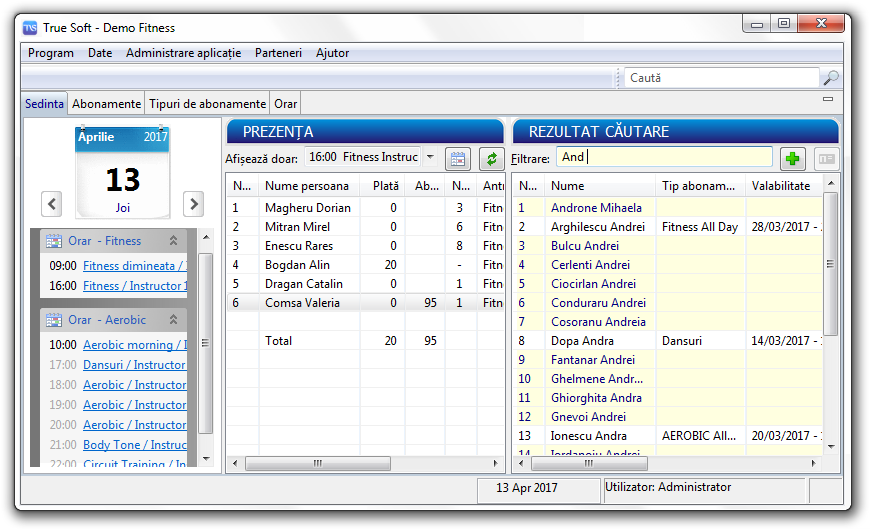Click the magnifier search icon
The height and width of the screenshot is (530, 870).
tap(830, 78)
